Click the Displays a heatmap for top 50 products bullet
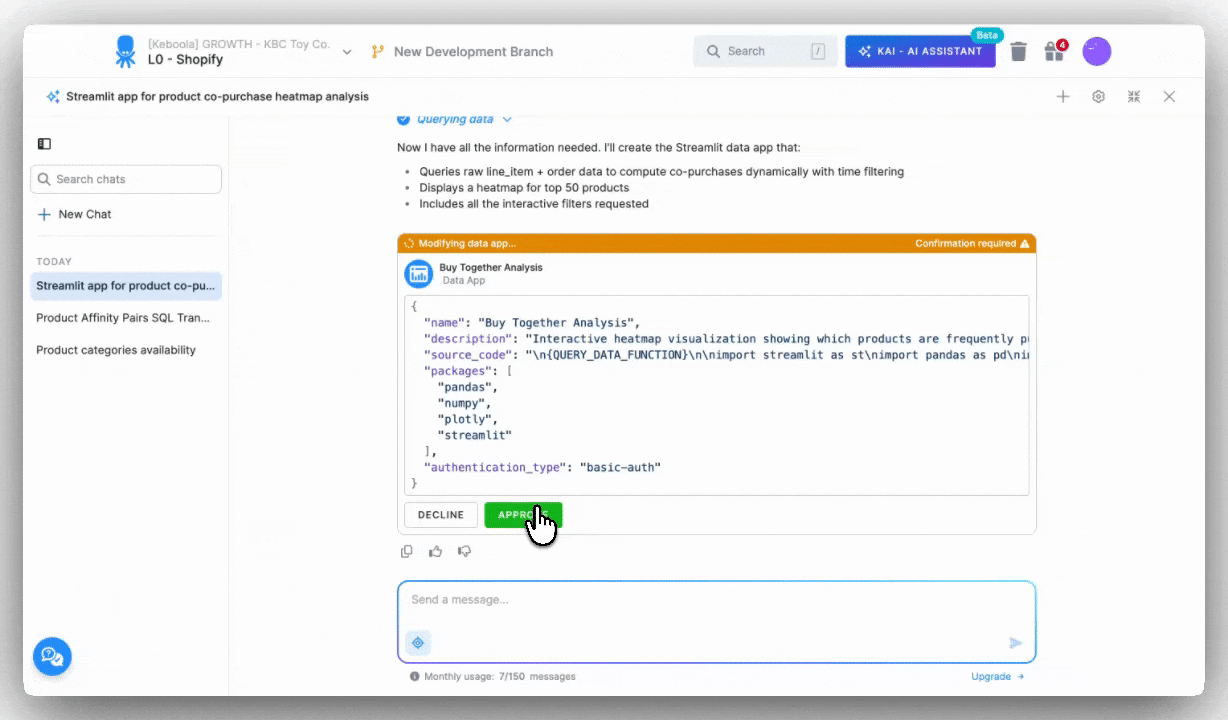The width and height of the screenshot is (1228, 720). [x=524, y=188]
